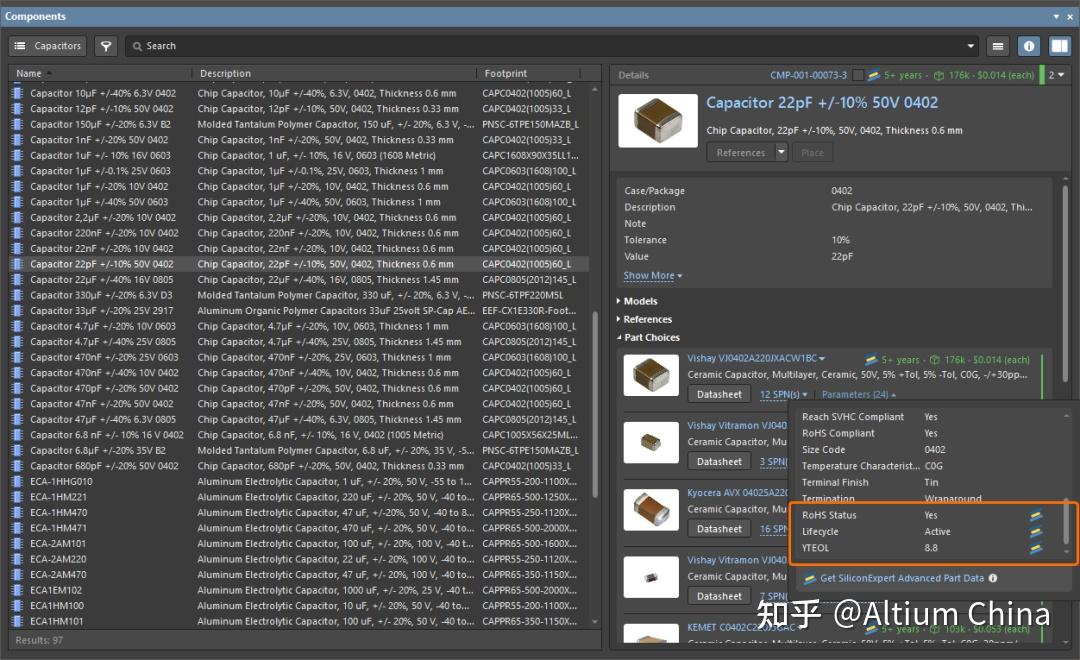Click the KEMET C0402C part link
Viewport: 1080px width, 660px height.
point(740,628)
